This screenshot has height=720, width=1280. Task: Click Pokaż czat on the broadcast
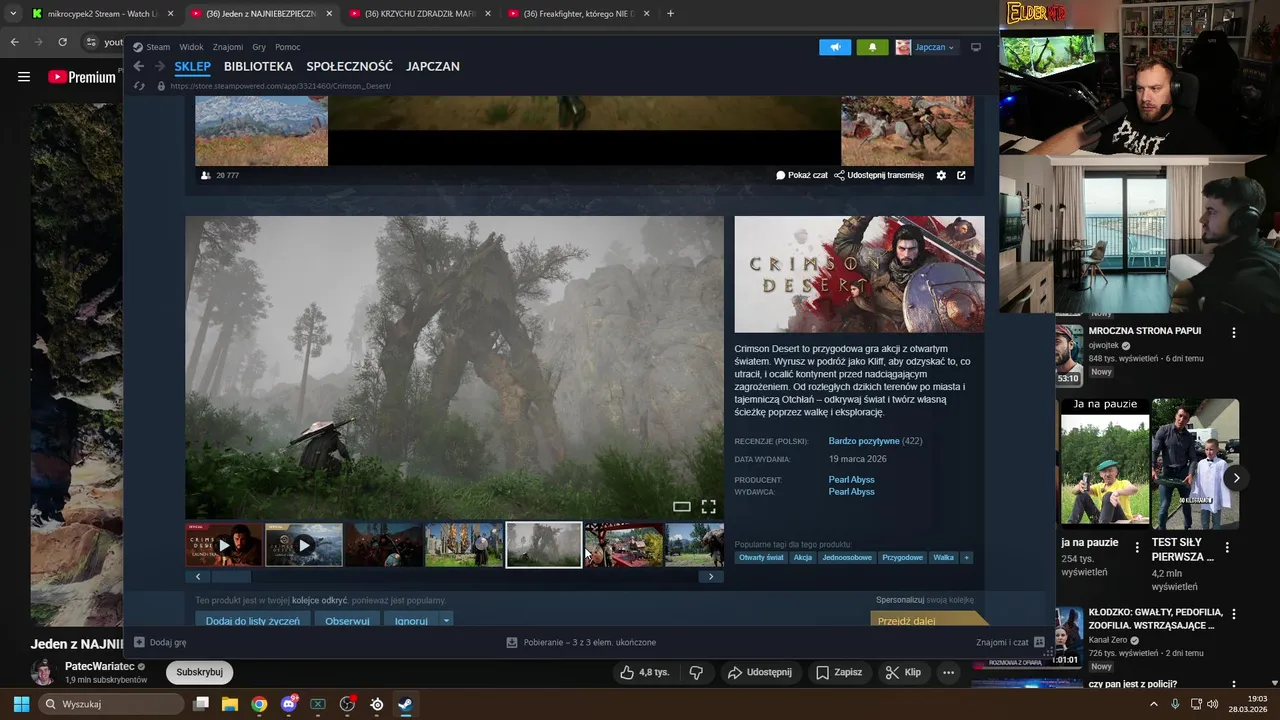click(802, 175)
